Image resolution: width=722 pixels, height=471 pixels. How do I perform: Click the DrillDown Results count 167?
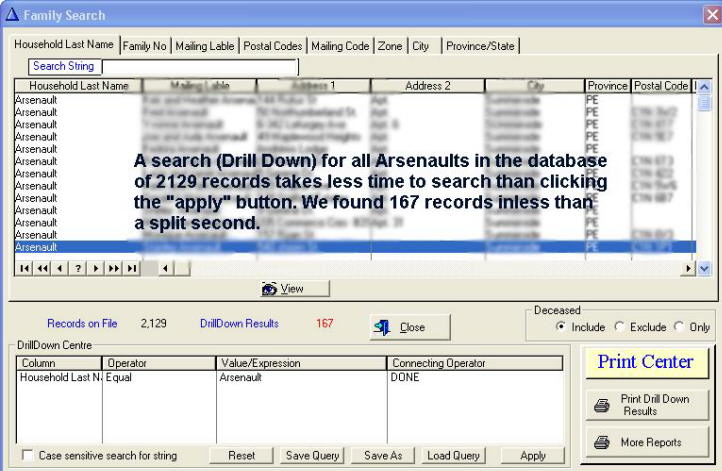pyautogui.click(x=325, y=323)
